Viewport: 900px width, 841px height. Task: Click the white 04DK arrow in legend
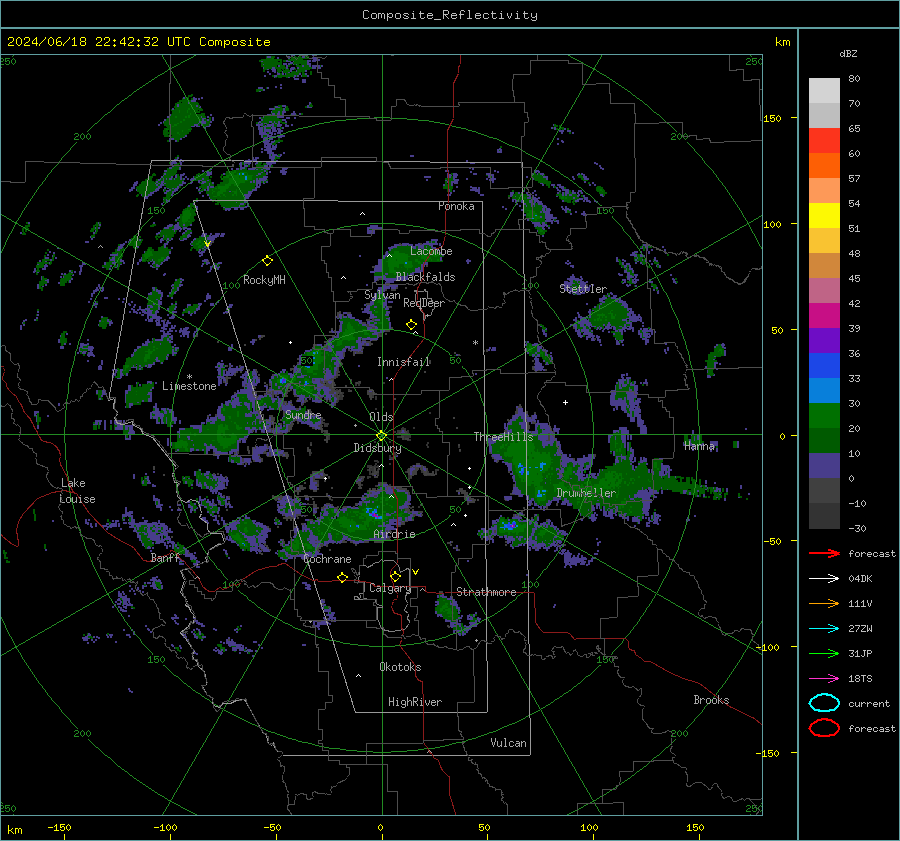pyautogui.click(x=824, y=578)
